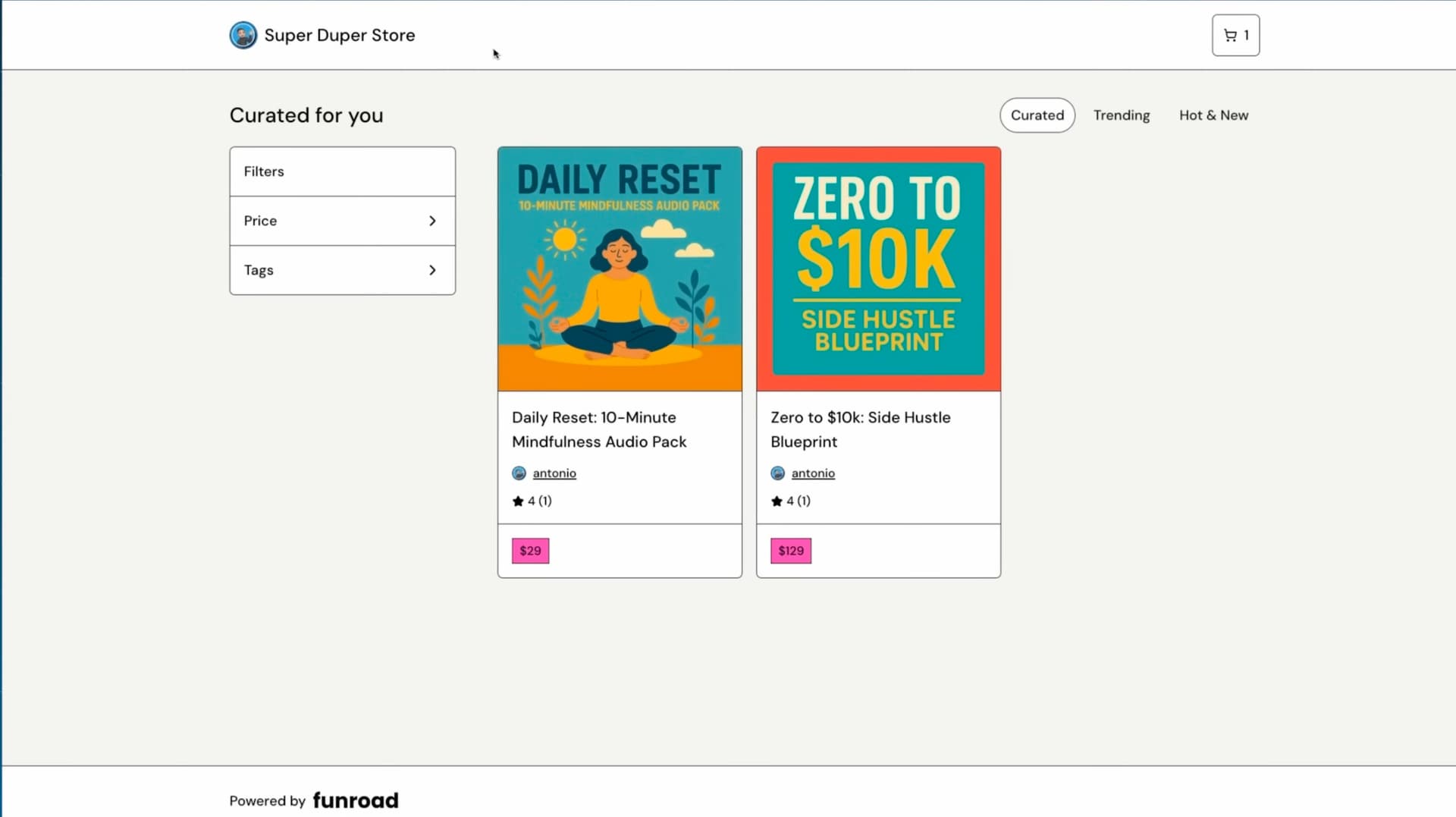Viewport: 1456px width, 817px height.
Task: Click the star rating icon on Daily Reset
Action: click(x=518, y=501)
